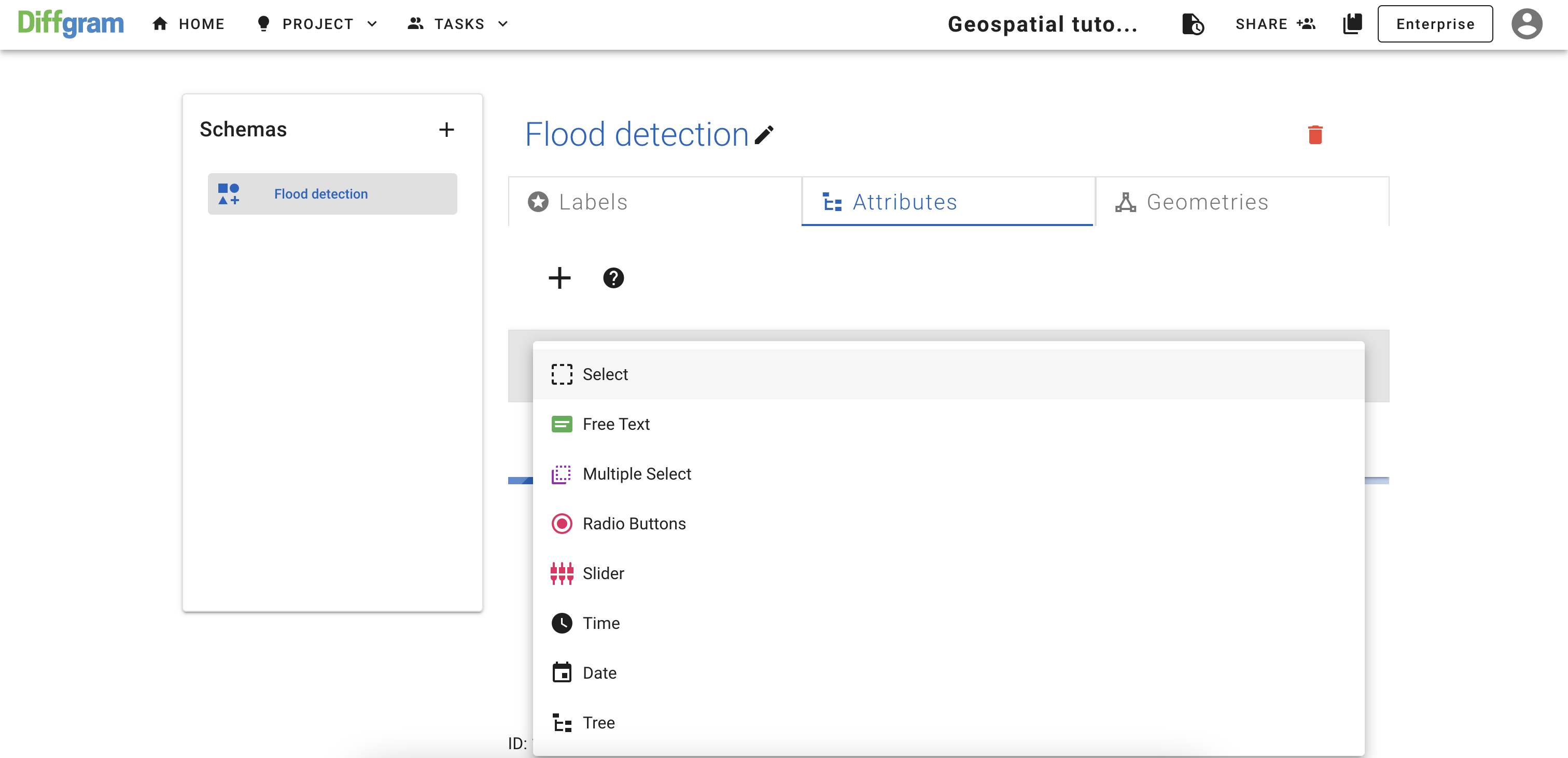This screenshot has width=1568, height=758.
Task: Click the Geospatial tuto... project title
Action: click(x=1042, y=24)
